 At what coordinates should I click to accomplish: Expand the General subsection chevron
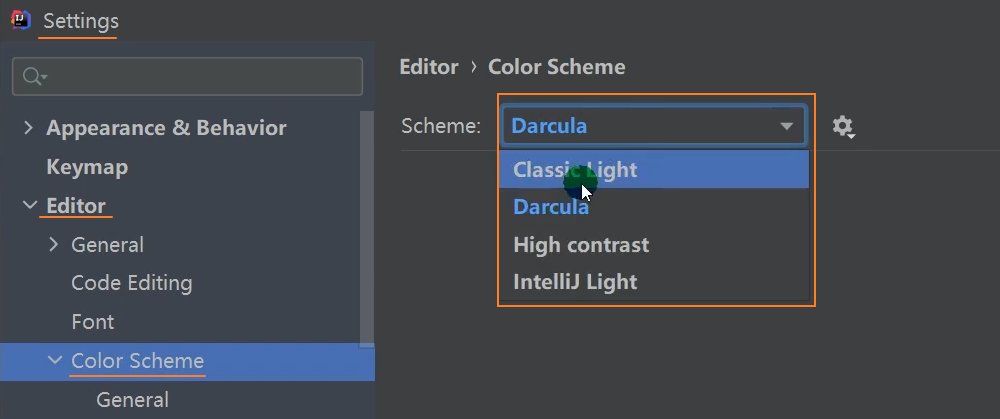click(x=54, y=245)
